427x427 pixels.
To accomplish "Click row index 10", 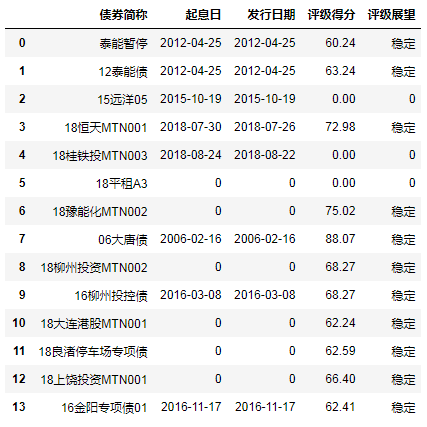I will click(x=19, y=323).
